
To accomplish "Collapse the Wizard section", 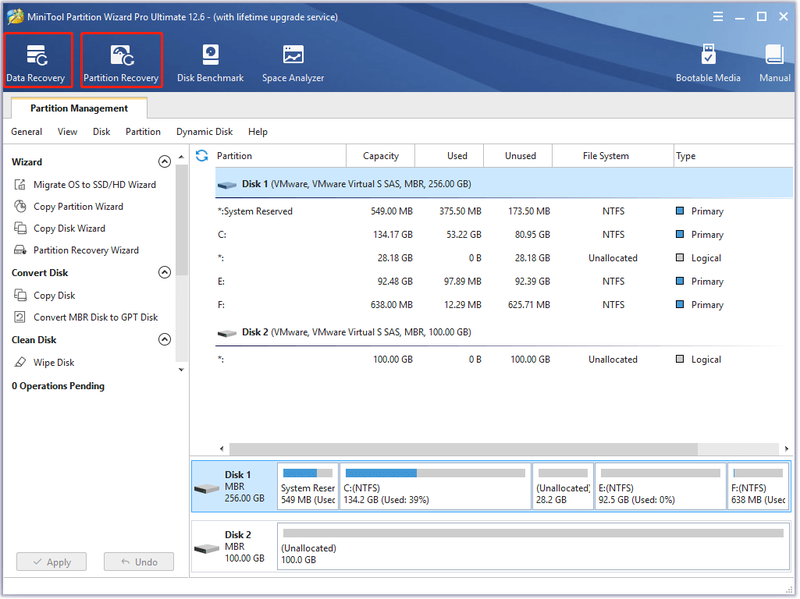I will click(164, 162).
